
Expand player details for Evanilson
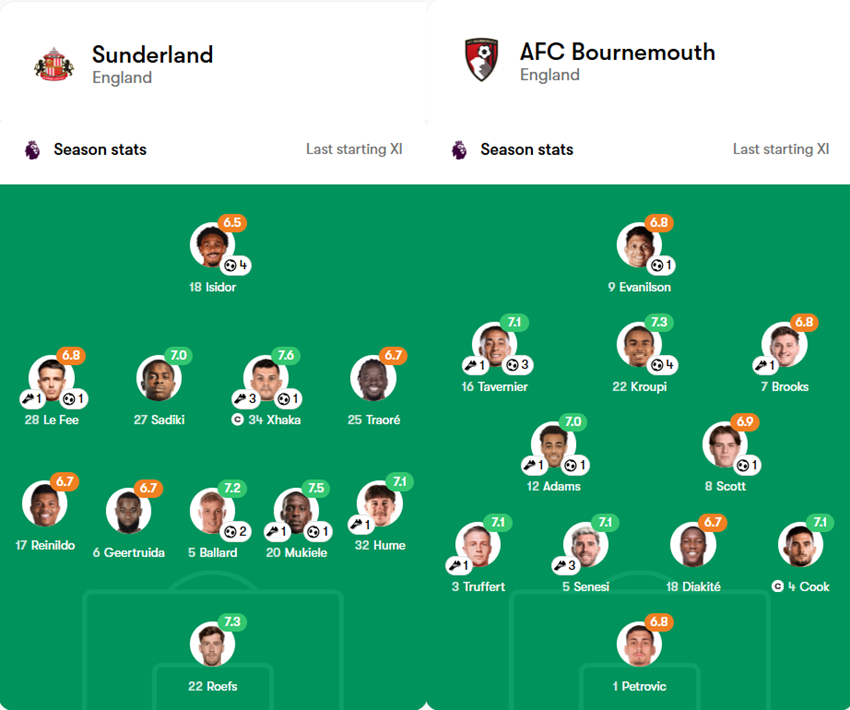coord(641,245)
